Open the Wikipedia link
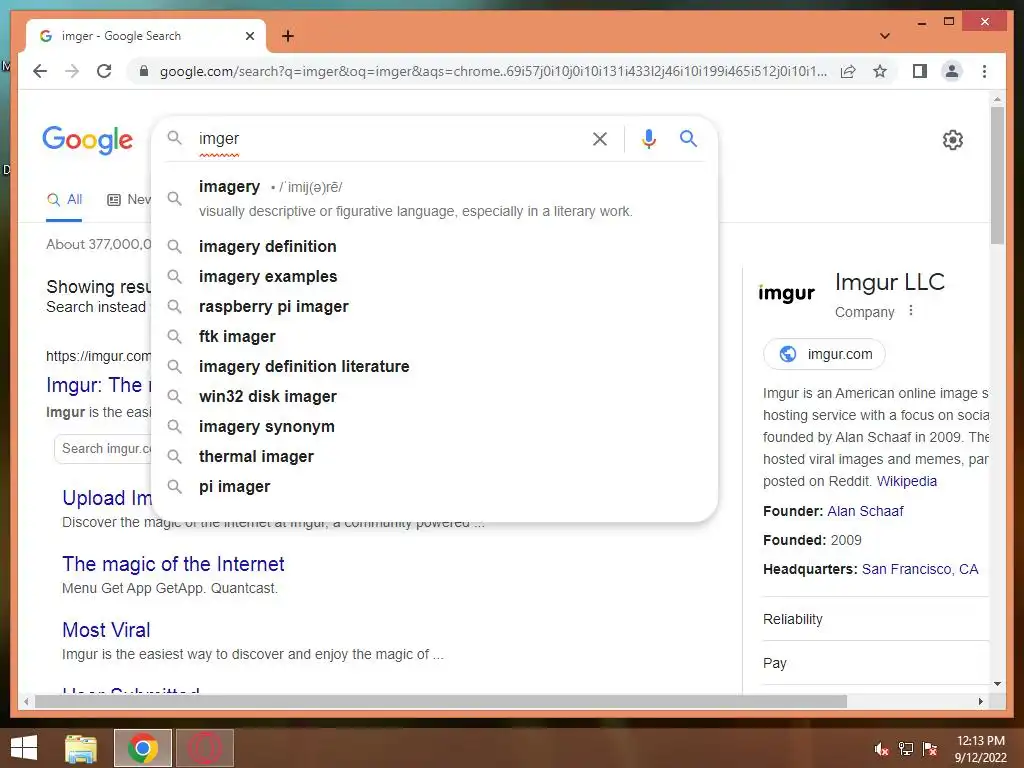This screenshot has height=768, width=1024. pos(906,481)
